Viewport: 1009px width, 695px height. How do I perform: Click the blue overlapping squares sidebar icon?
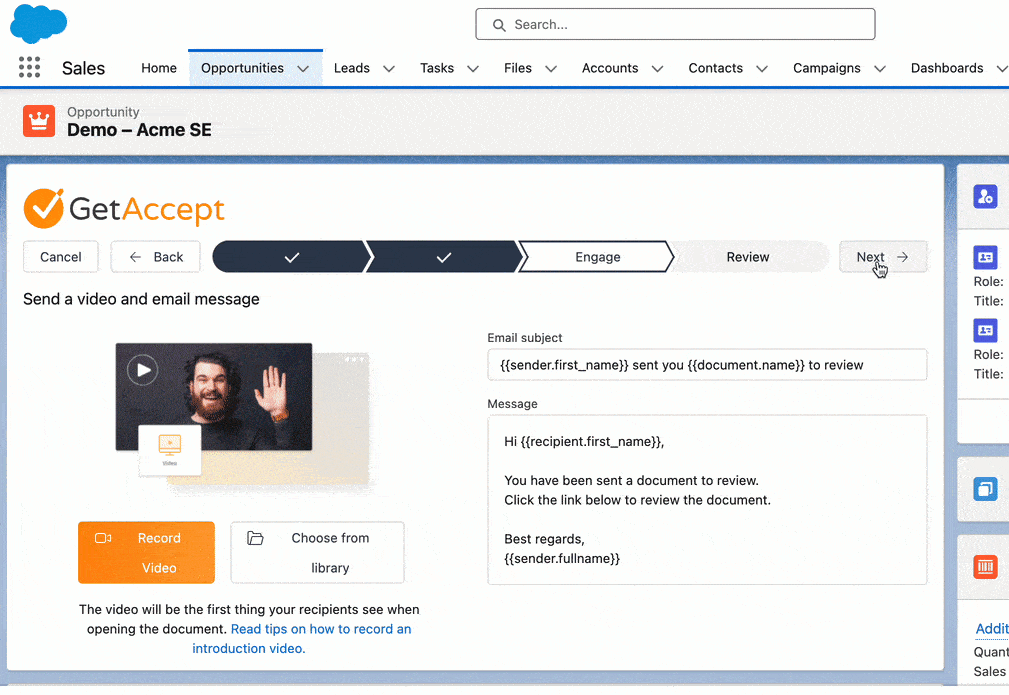pyautogui.click(x=985, y=489)
